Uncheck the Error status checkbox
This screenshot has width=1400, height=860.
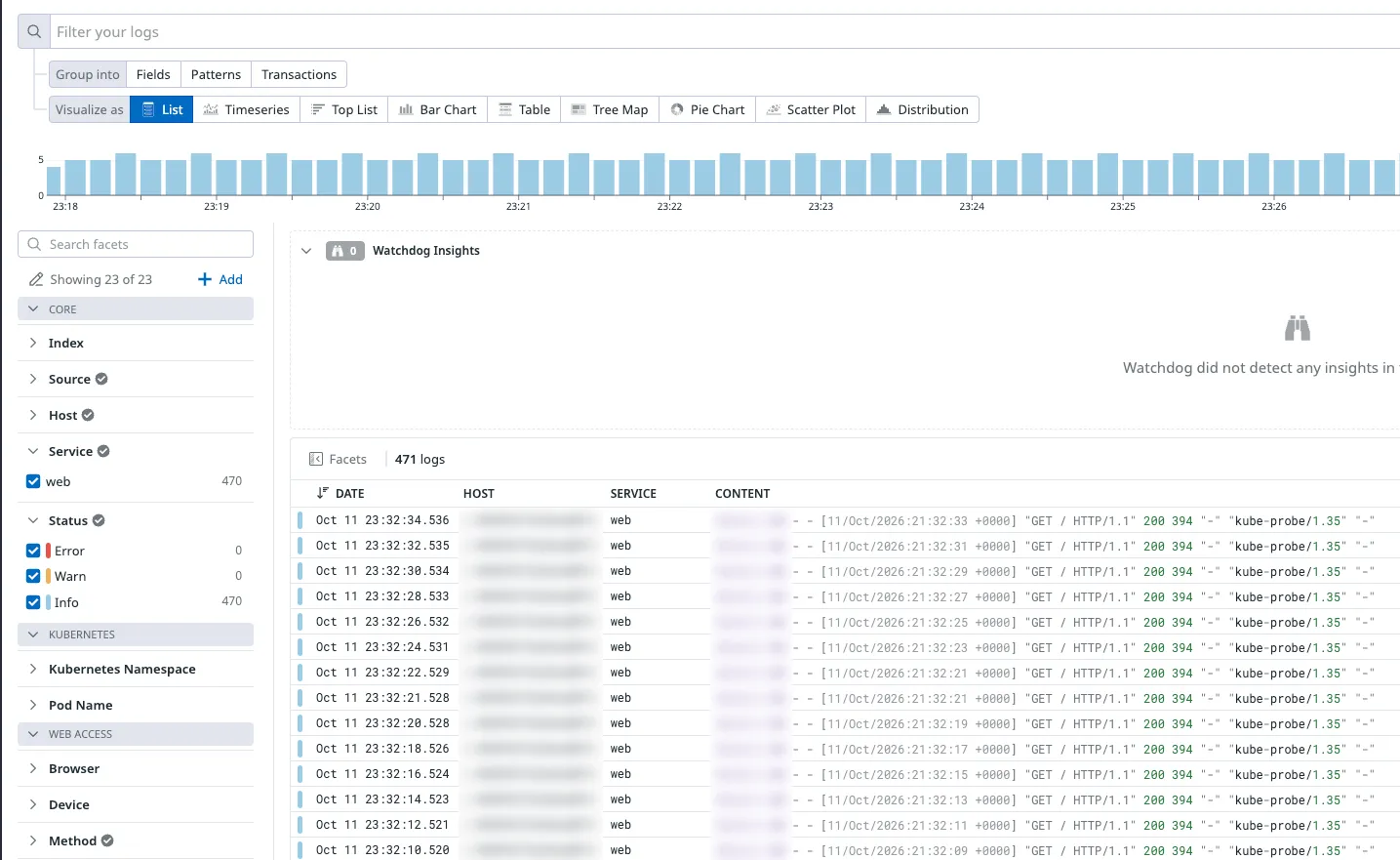coord(33,551)
